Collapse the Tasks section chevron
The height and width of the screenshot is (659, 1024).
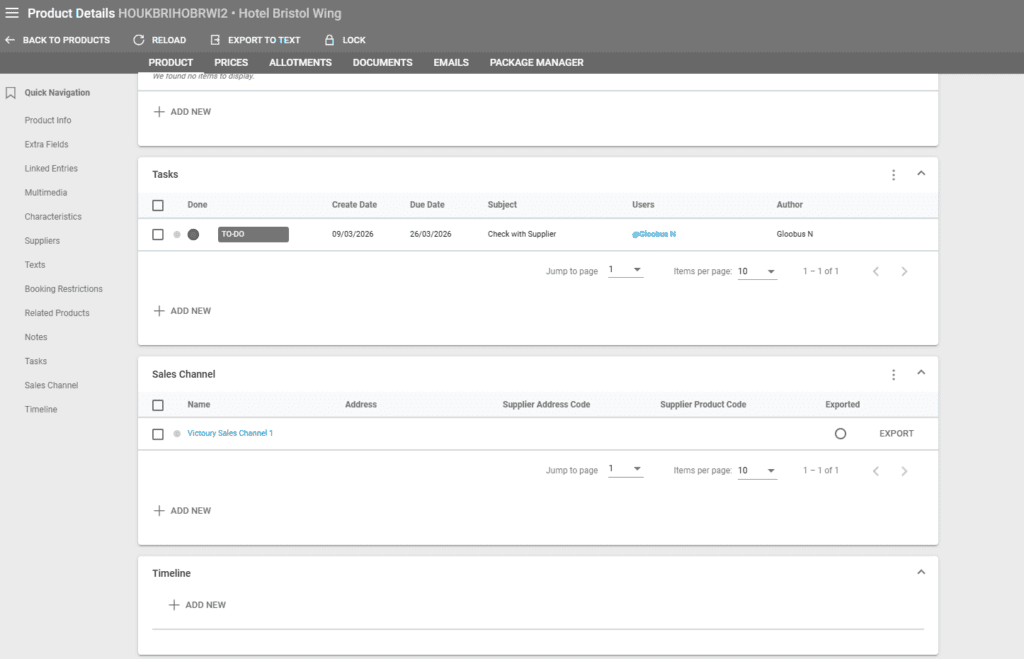pos(921,174)
